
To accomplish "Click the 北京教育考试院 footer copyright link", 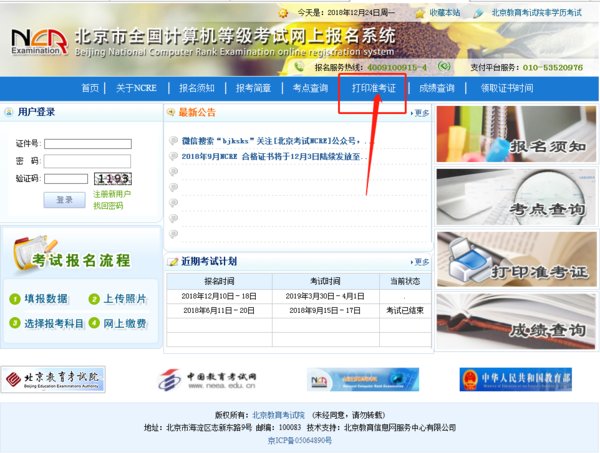I will pos(279,415).
